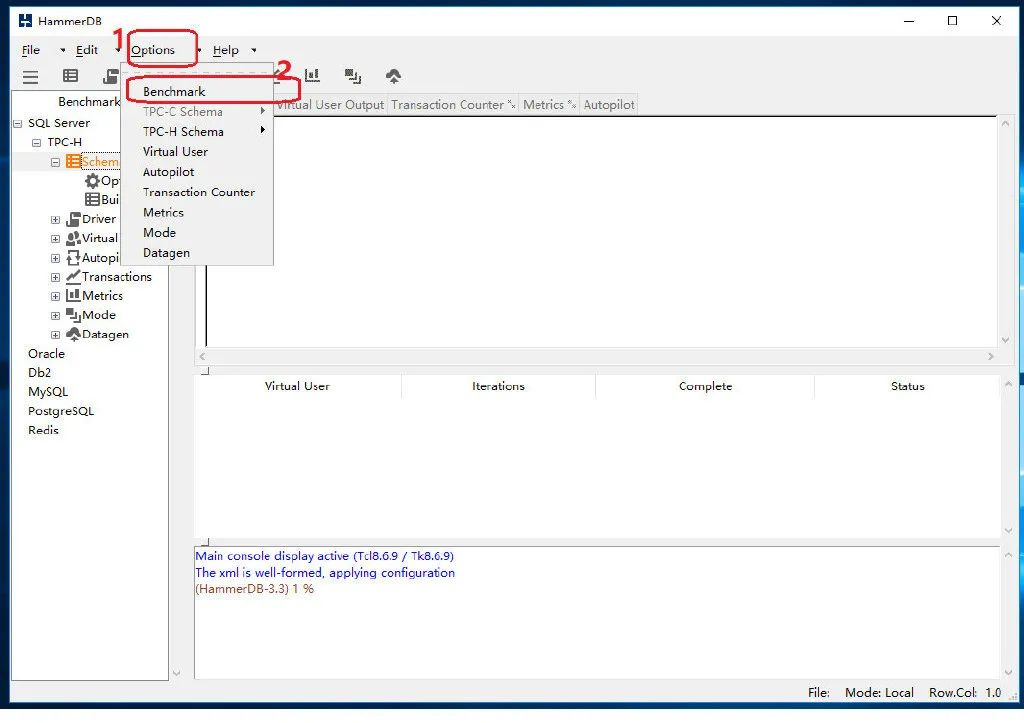The height and width of the screenshot is (723, 1024).
Task: Click the script editor horizontal scrollbar right arrow
Action: 991,357
